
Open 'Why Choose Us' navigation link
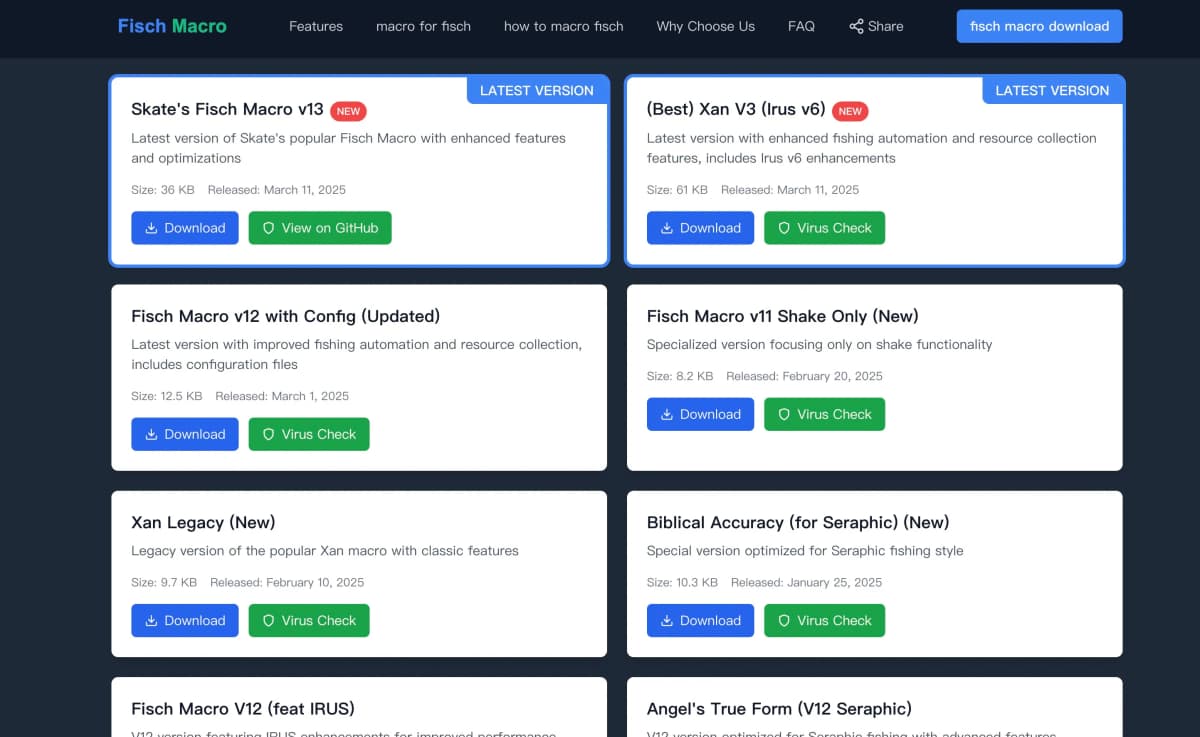(705, 26)
